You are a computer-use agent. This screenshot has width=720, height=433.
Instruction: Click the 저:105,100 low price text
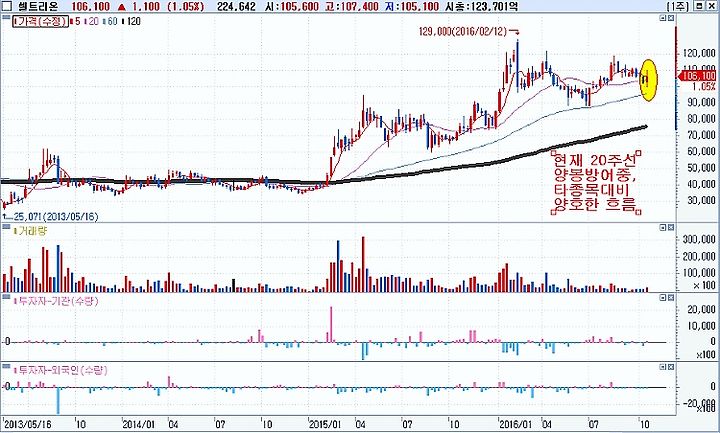click(x=412, y=6)
